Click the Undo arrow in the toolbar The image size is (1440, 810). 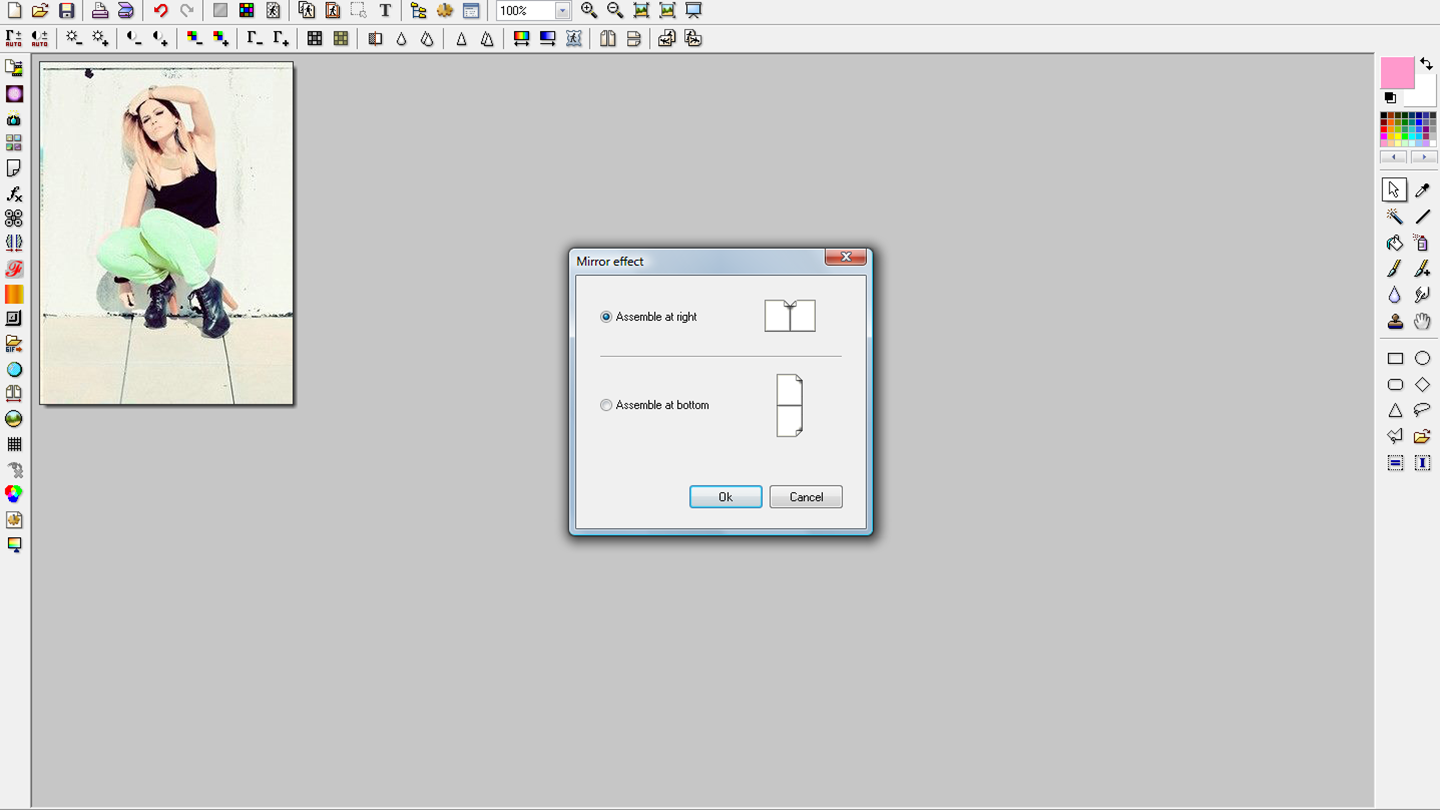tap(160, 11)
